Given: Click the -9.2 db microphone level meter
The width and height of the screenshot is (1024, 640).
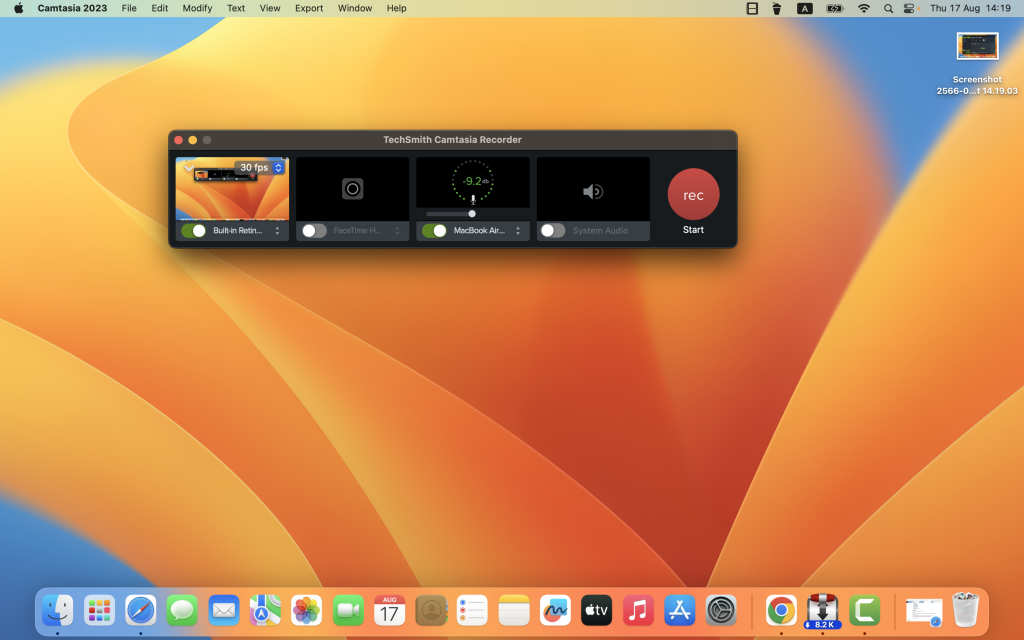Looking at the screenshot, I should click(473, 182).
